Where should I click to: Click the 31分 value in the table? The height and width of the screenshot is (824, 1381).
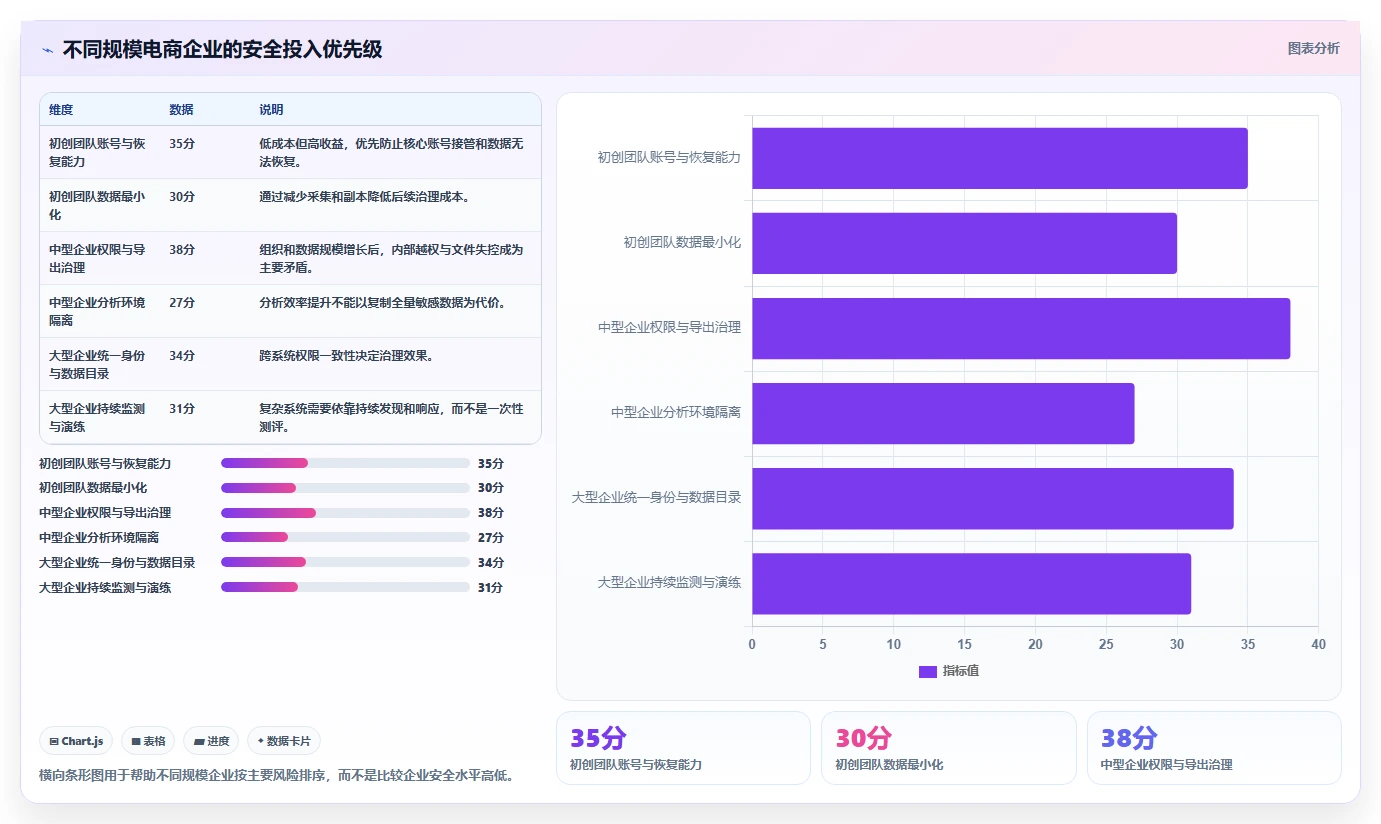coord(182,408)
